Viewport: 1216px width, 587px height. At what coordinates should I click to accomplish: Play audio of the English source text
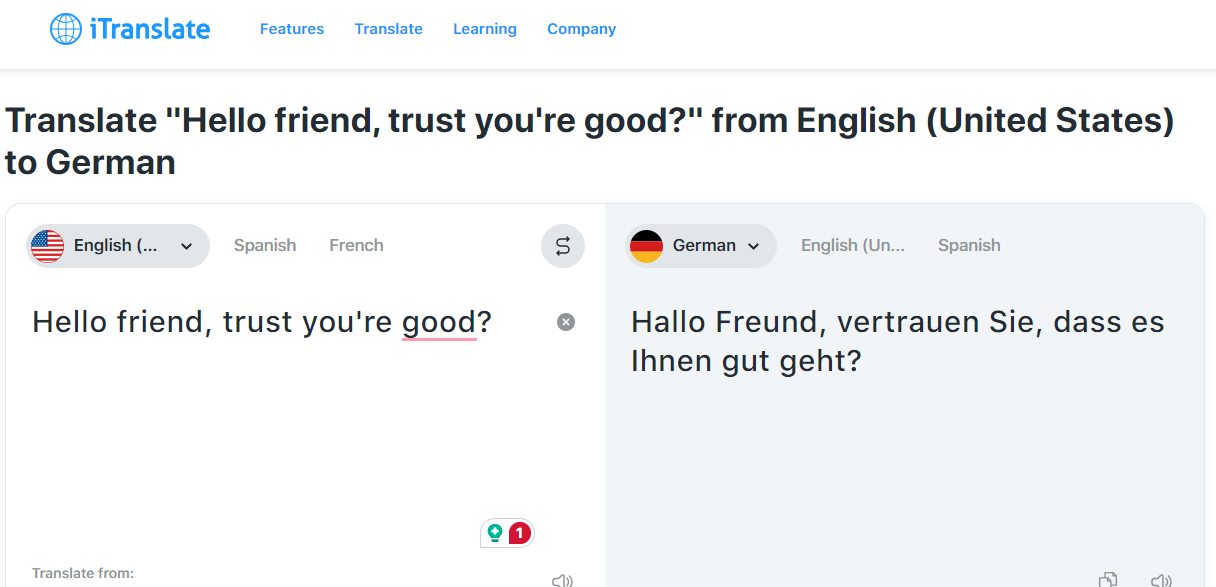click(562, 579)
